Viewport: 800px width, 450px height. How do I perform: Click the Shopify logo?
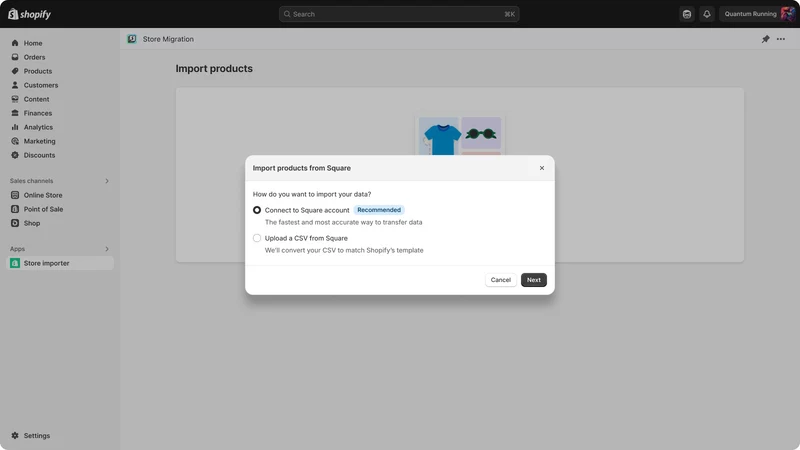30,14
